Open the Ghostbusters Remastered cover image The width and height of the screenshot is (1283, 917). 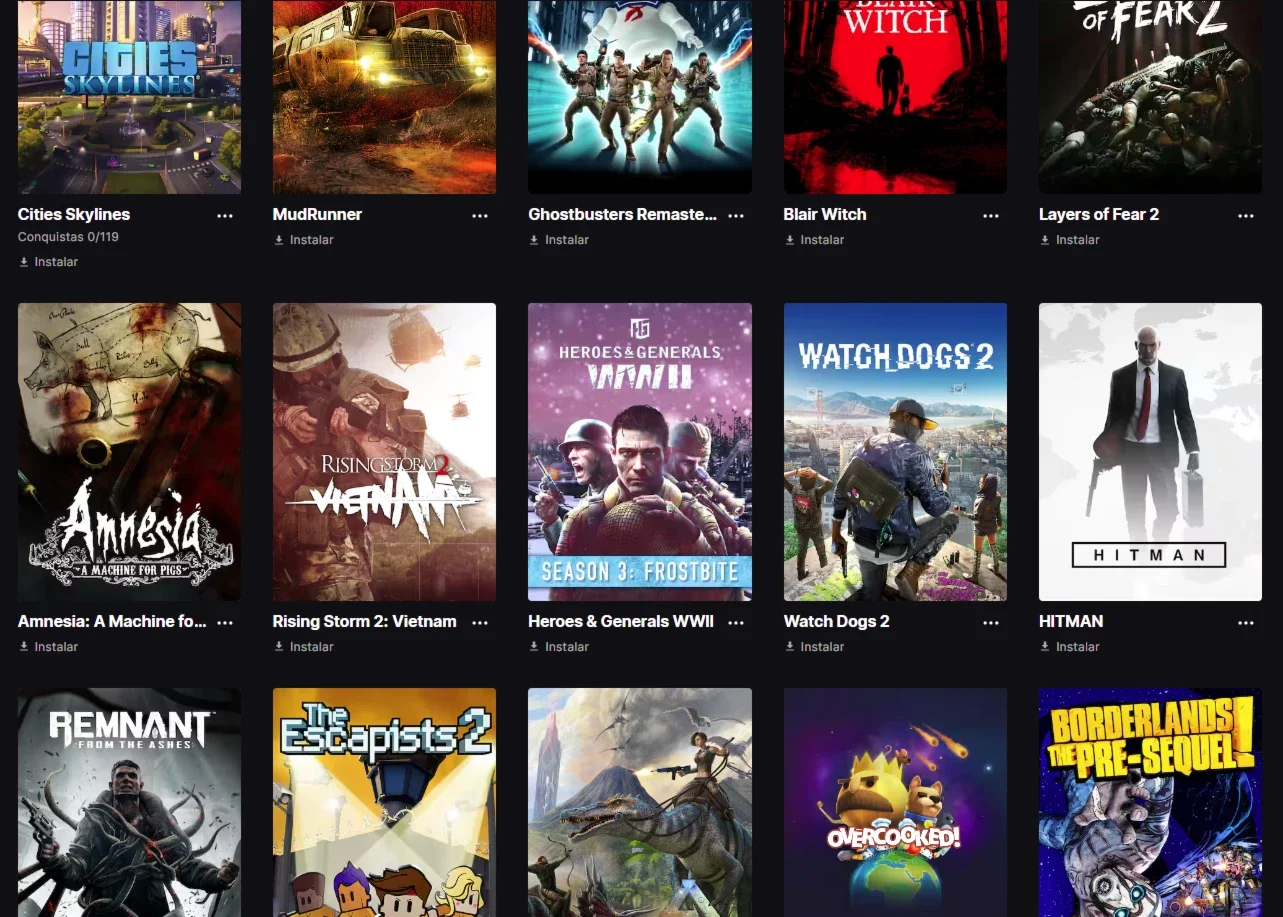640,97
